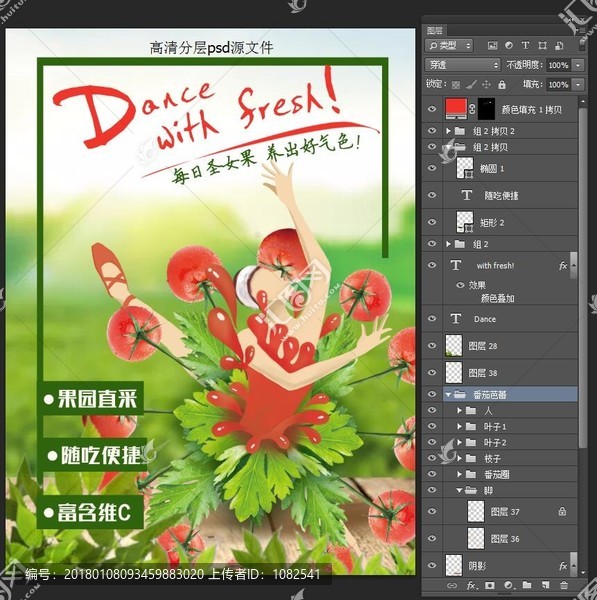Hide the 椭圆 1 layer

tap(432, 168)
